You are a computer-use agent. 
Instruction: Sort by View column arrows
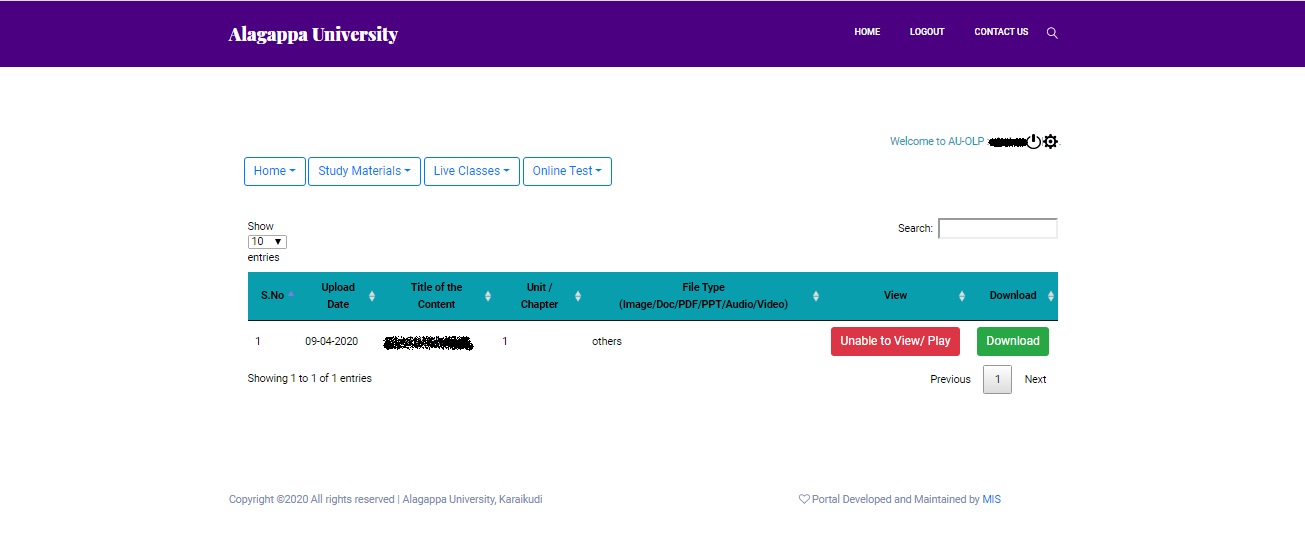click(962, 296)
